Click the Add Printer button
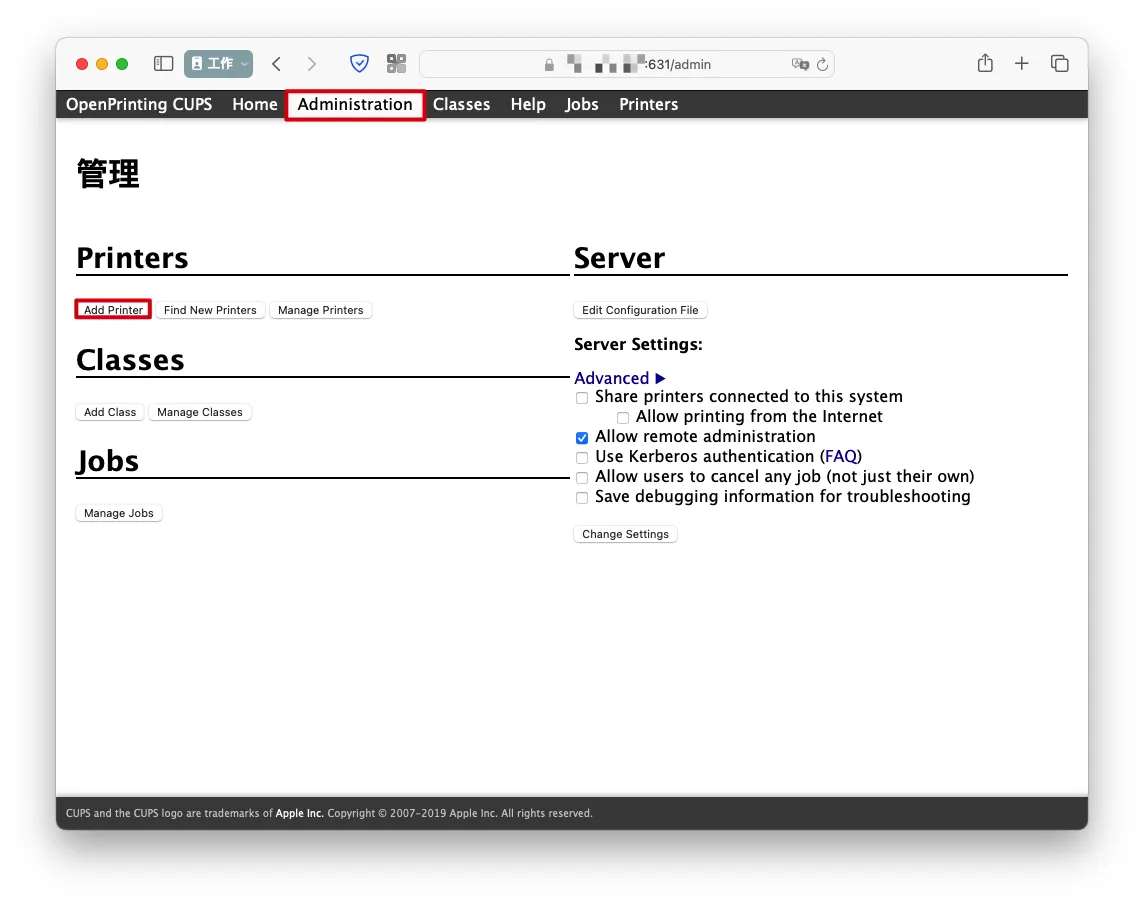Image resolution: width=1144 pixels, height=904 pixels. [x=113, y=310]
